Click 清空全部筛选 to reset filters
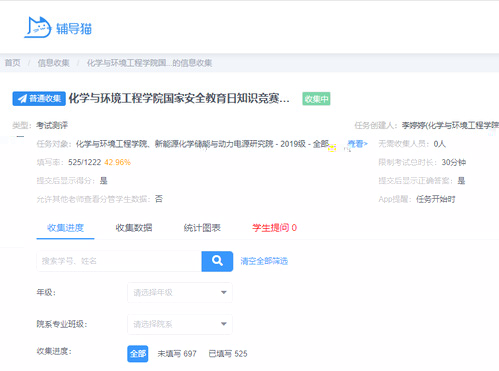 tap(264, 261)
